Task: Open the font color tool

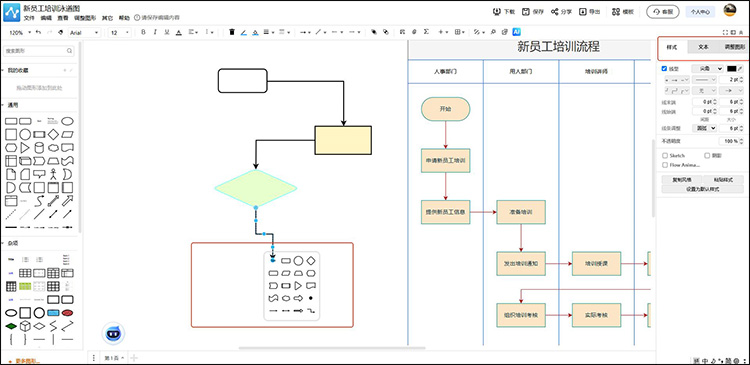Action: (x=178, y=33)
